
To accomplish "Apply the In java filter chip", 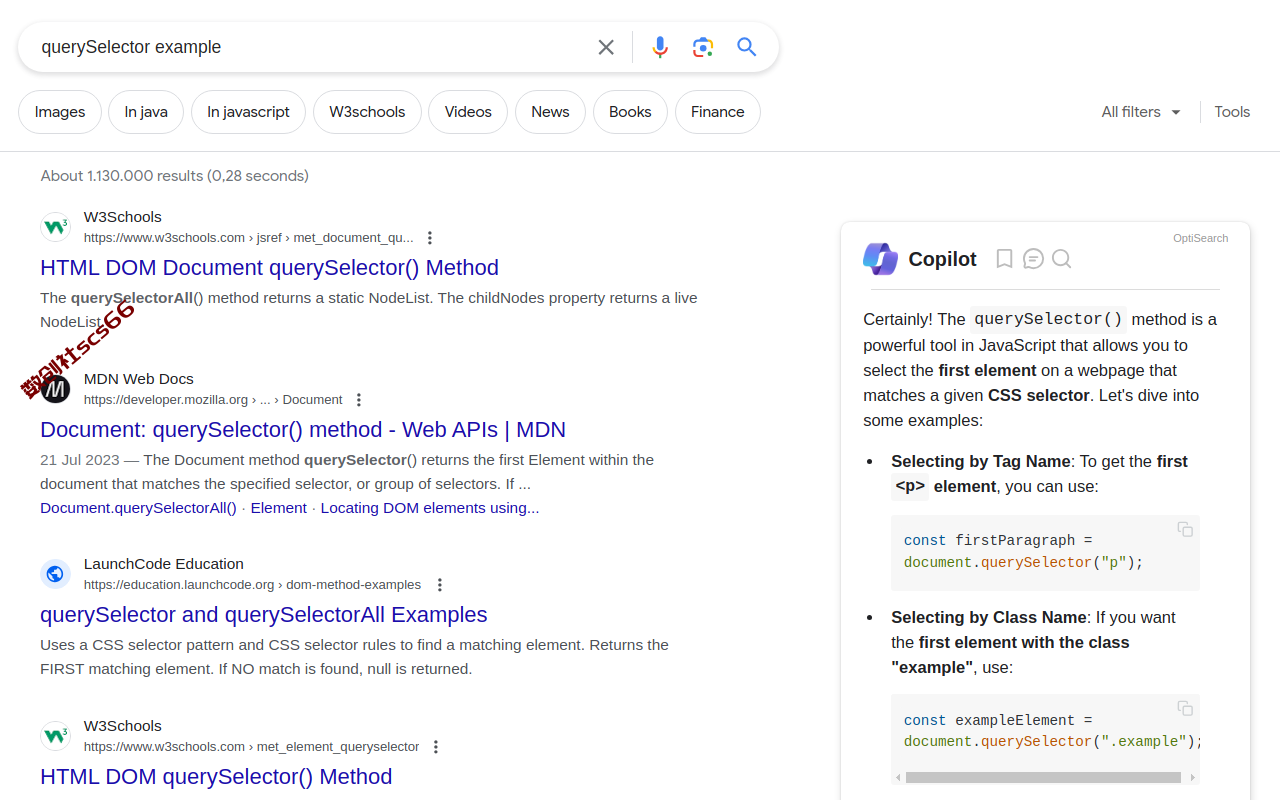I will (x=146, y=112).
